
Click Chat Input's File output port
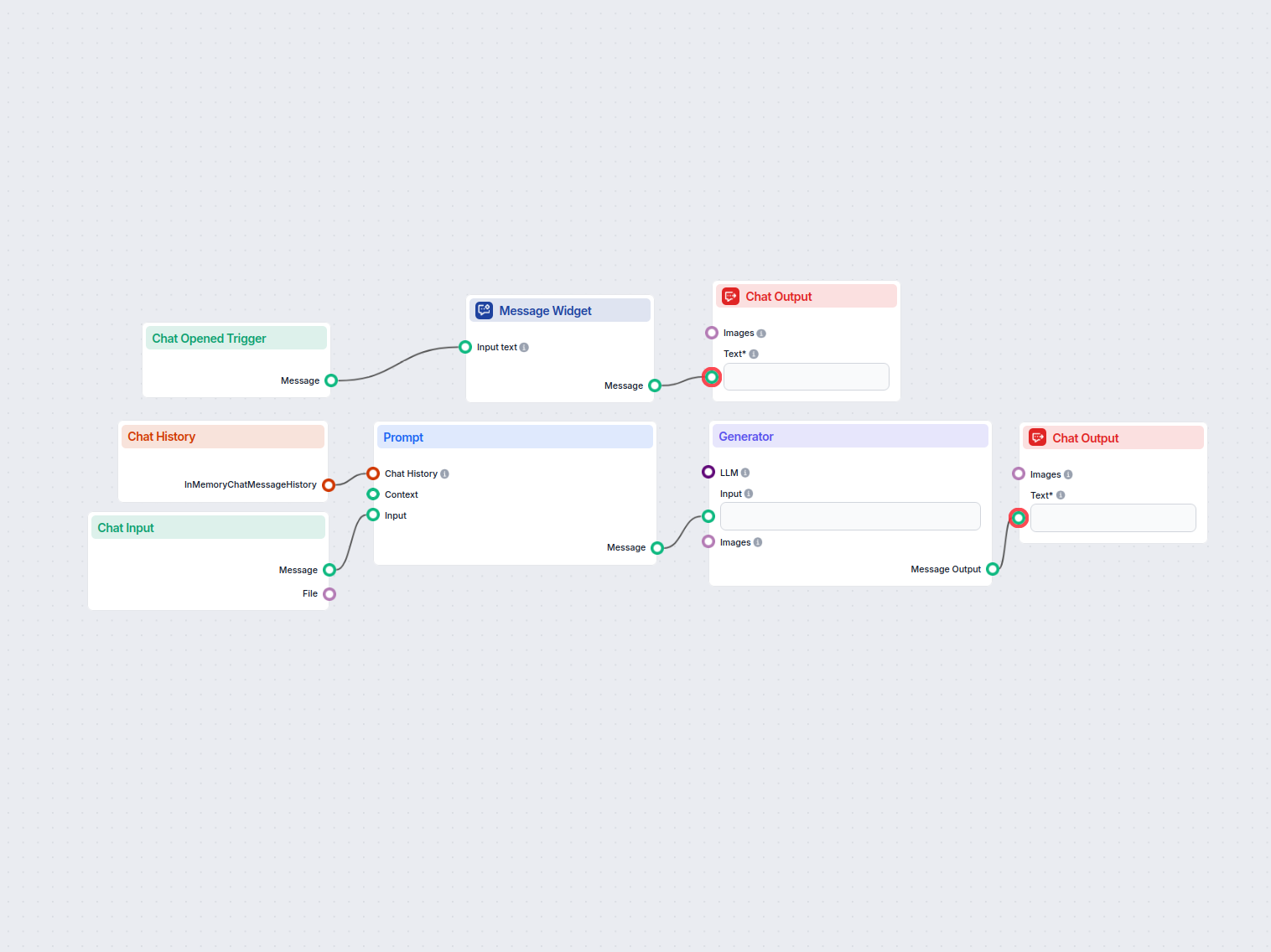(329, 594)
